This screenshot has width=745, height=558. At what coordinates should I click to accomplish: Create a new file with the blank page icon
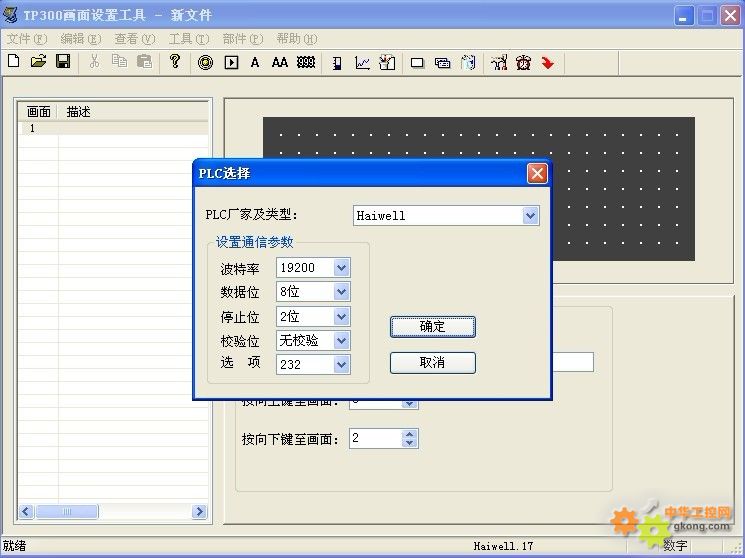click(14, 62)
